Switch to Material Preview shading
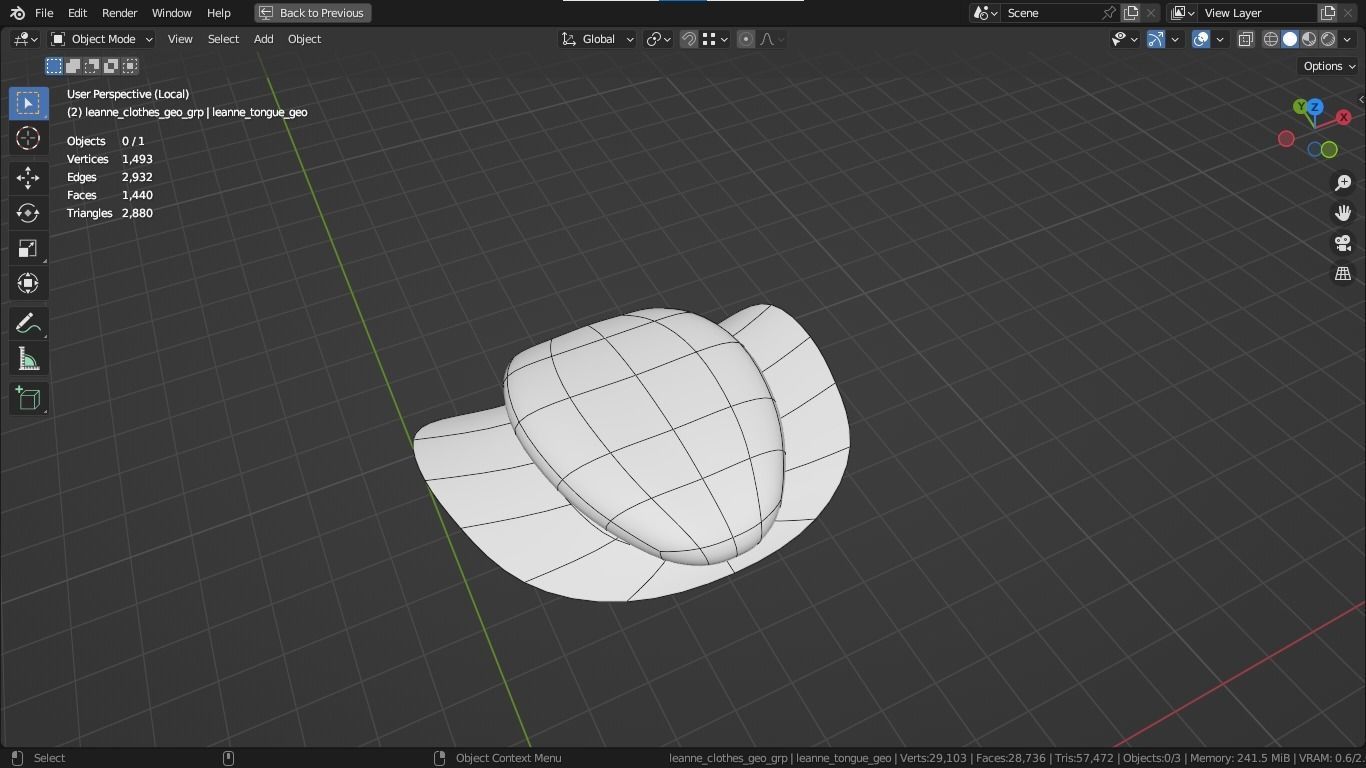 click(x=1309, y=39)
